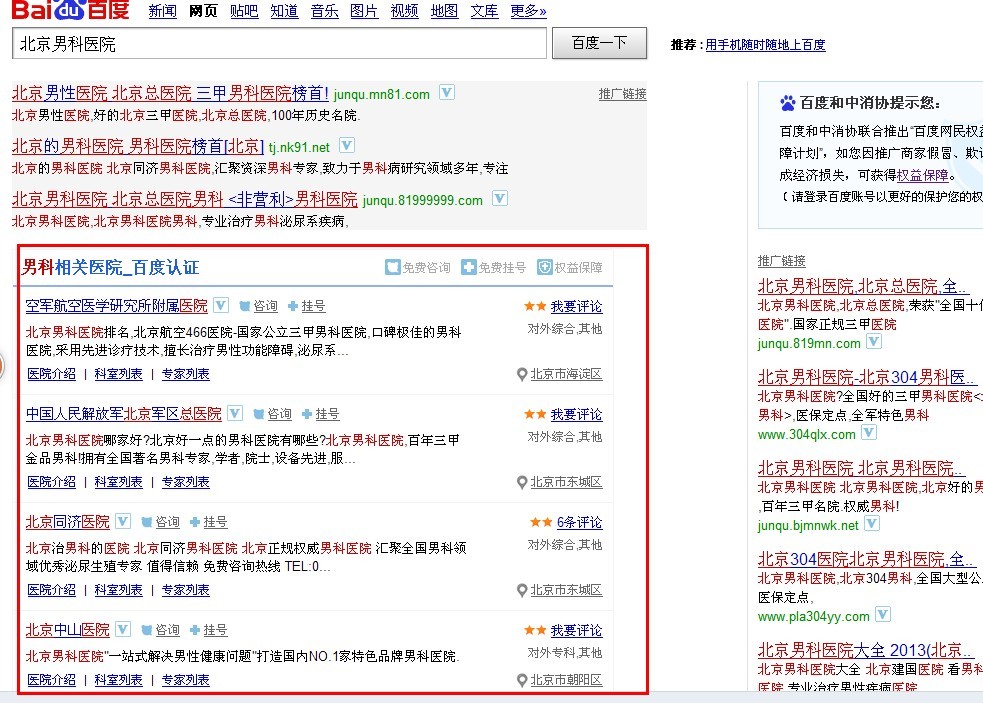Click 男科相关医院_百度认证 heading

point(110,267)
